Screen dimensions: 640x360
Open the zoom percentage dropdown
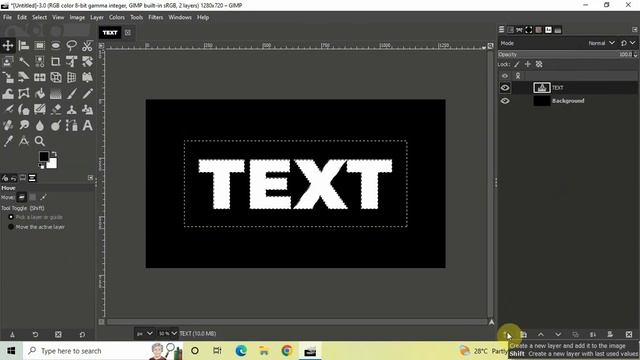168,333
